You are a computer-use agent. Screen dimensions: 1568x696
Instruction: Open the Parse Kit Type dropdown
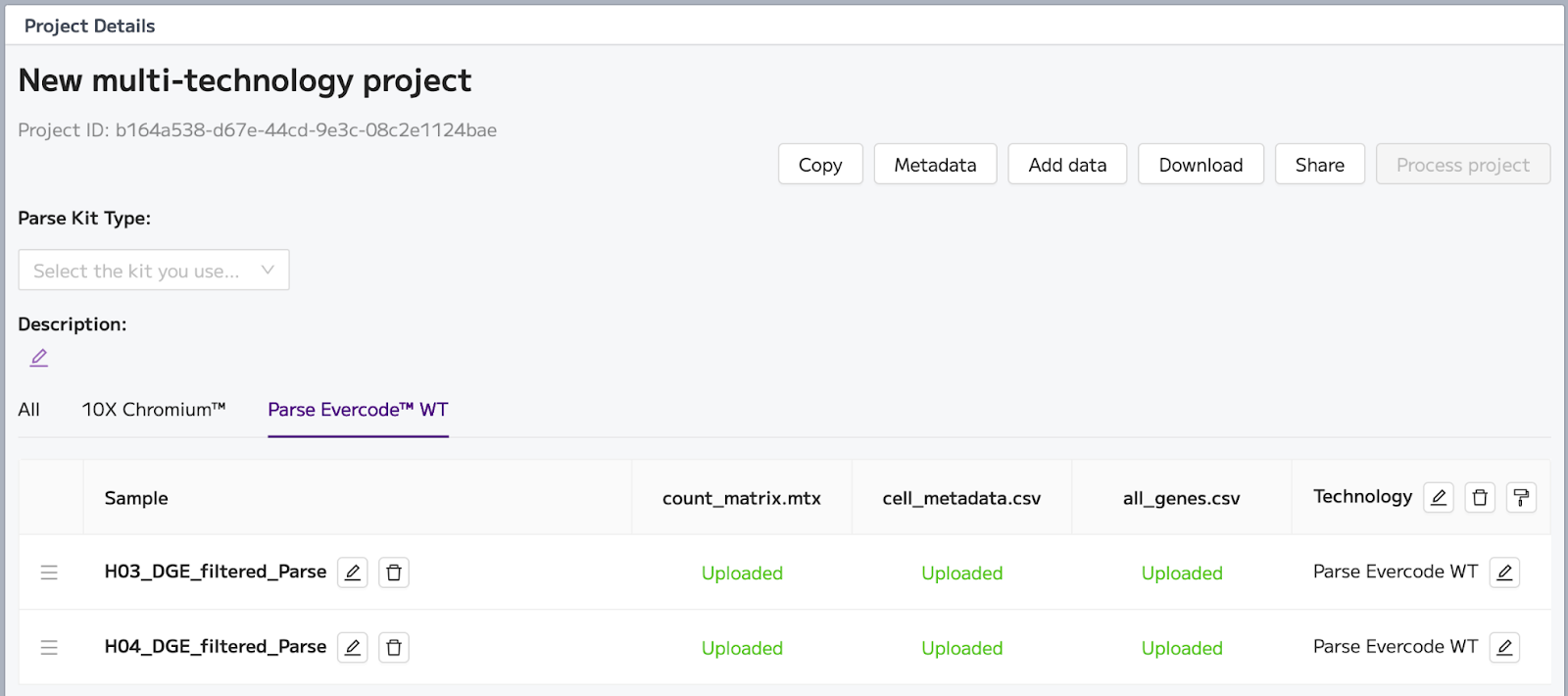(154, 271)
